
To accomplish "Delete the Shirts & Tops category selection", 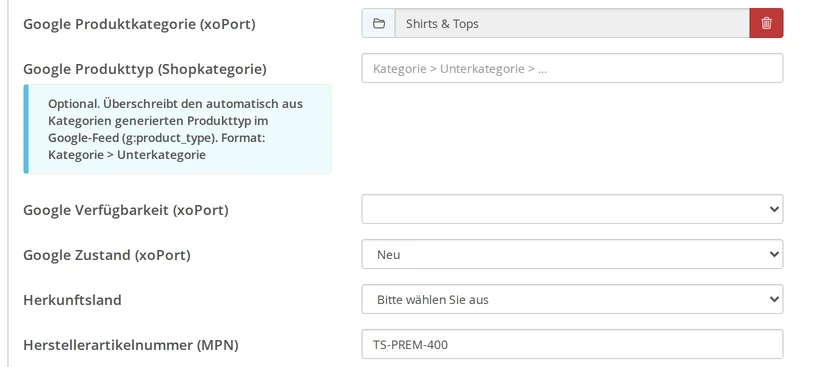I will [766, 23].
